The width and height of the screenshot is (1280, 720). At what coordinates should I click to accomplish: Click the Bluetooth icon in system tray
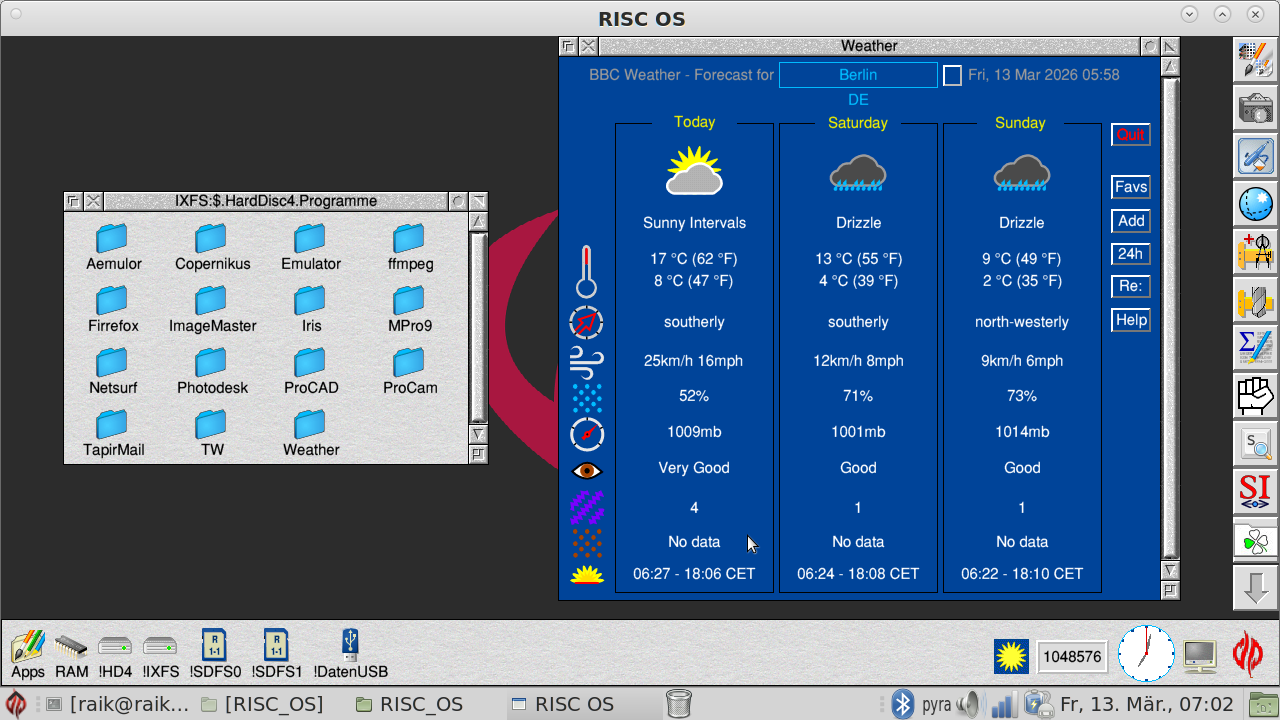click(903, 704)
